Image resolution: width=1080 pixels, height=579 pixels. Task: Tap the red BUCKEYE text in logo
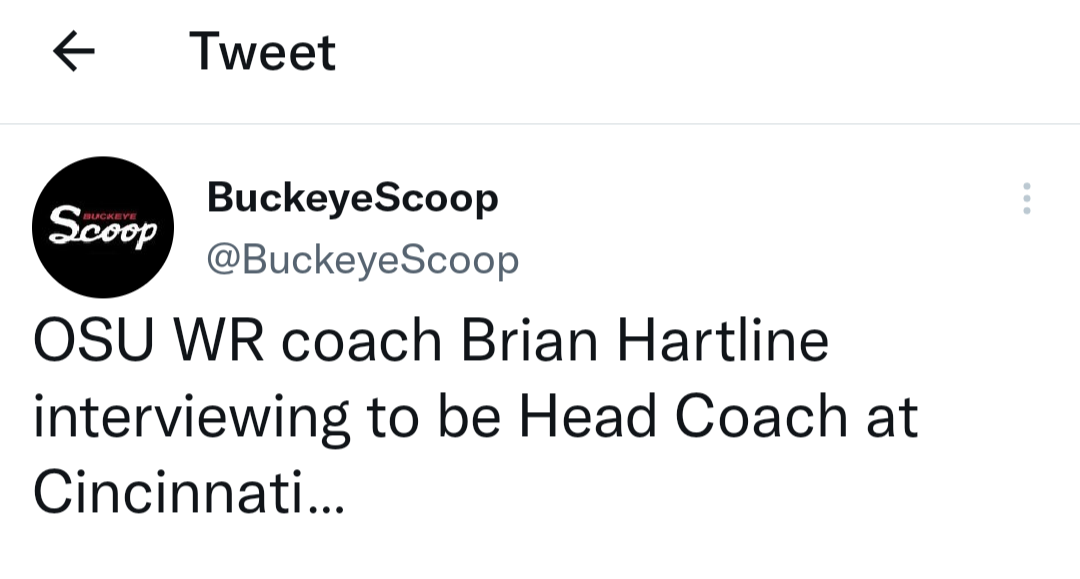pos(110,216)
